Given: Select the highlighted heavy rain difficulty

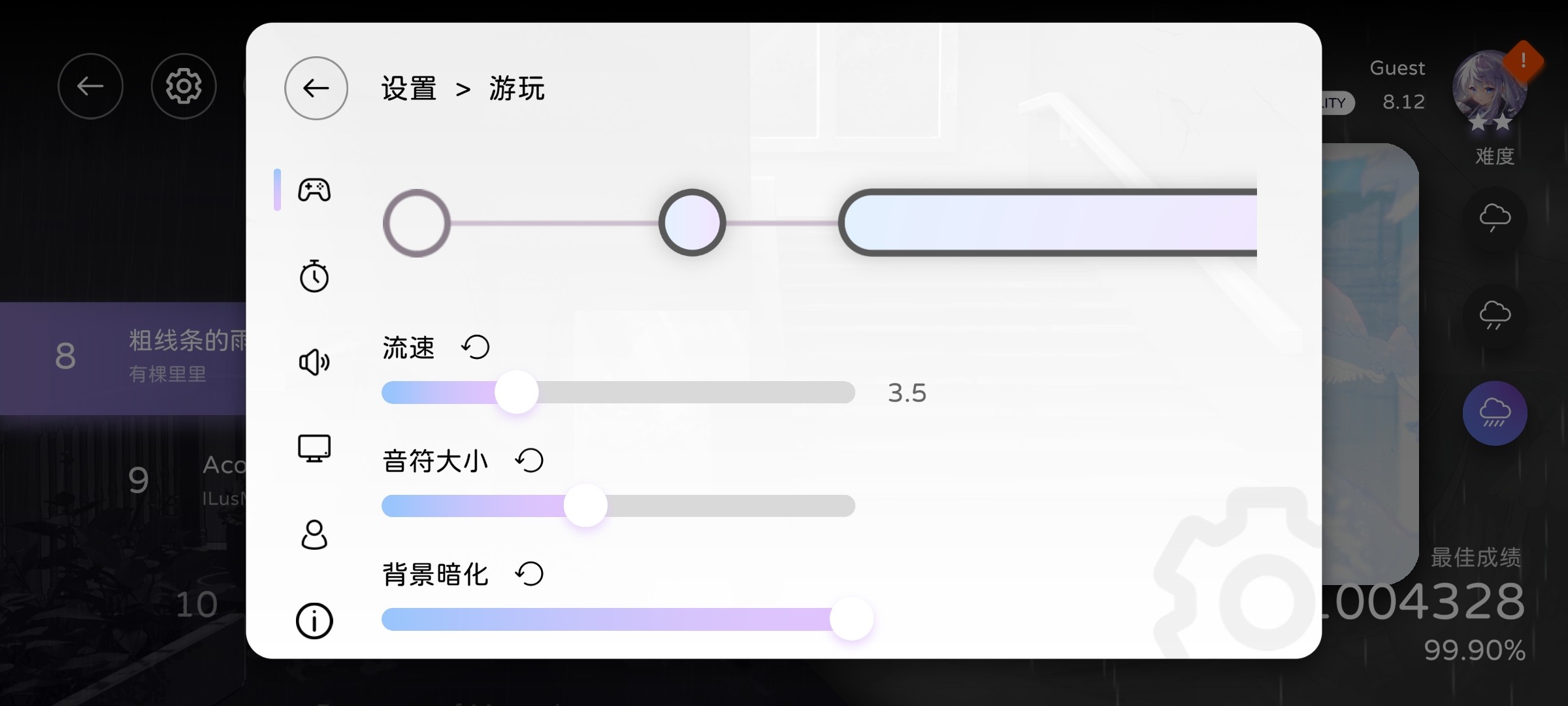Looking at the screenshot, I should [1495, 413].
